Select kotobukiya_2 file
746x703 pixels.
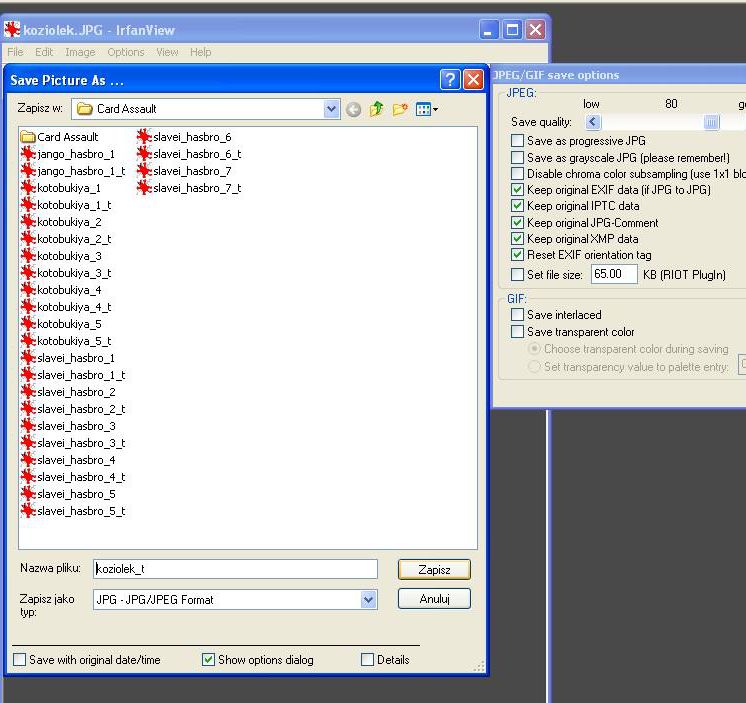pos(61,222)
